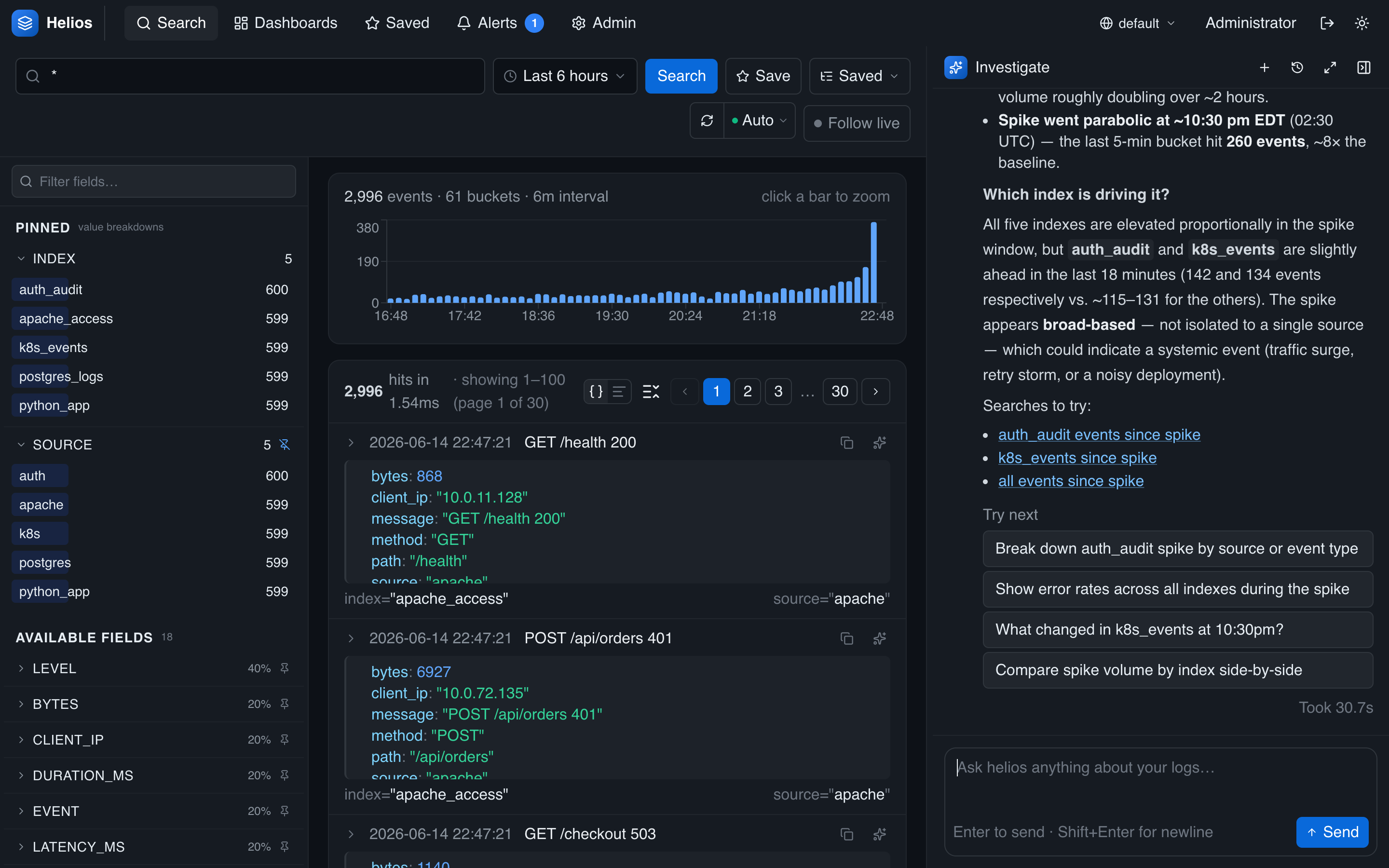Switch to the list lines view
The width and height of the screenshot is (1389, 868).
619,392
